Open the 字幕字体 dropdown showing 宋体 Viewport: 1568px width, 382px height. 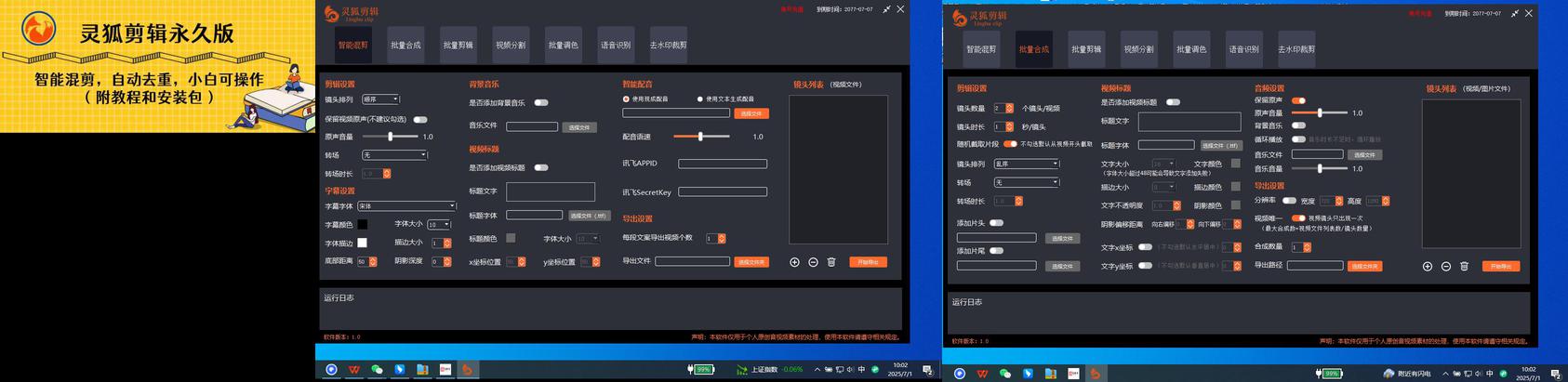pyautogui.click(x=406, y=206)
